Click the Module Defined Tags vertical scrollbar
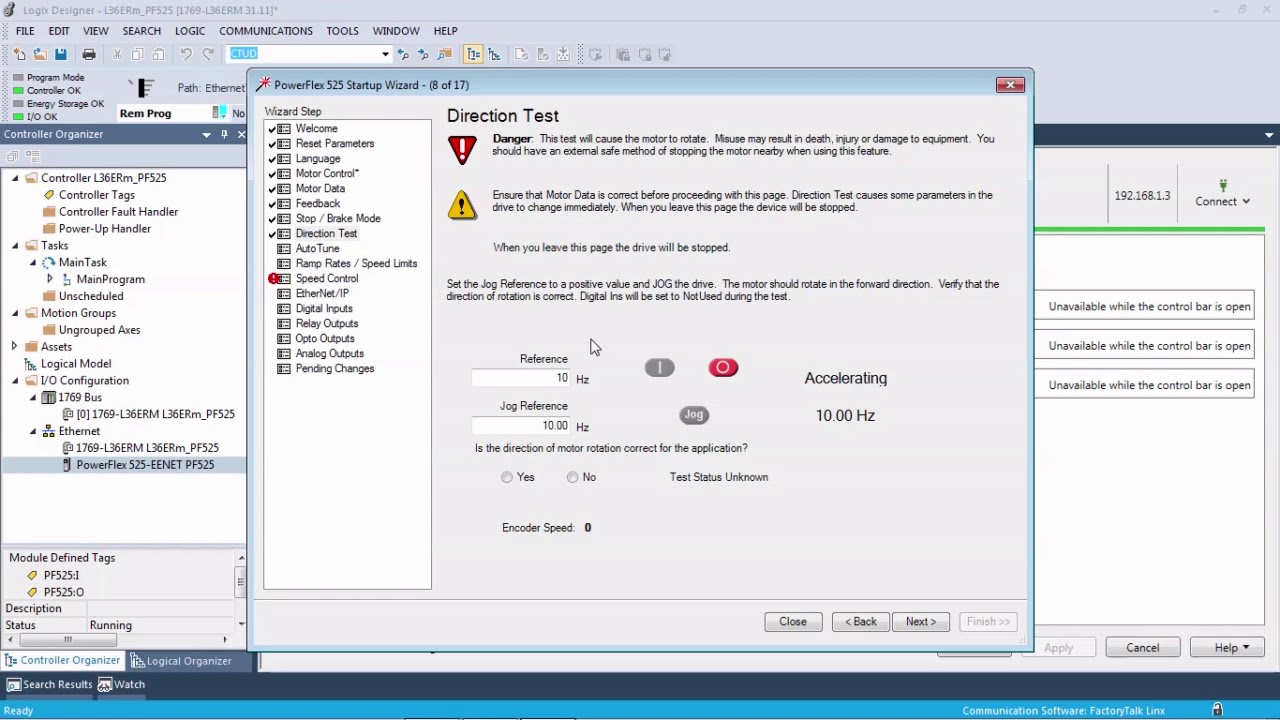Viewport: 1280px width, 720px height. [x=241, y=581]
